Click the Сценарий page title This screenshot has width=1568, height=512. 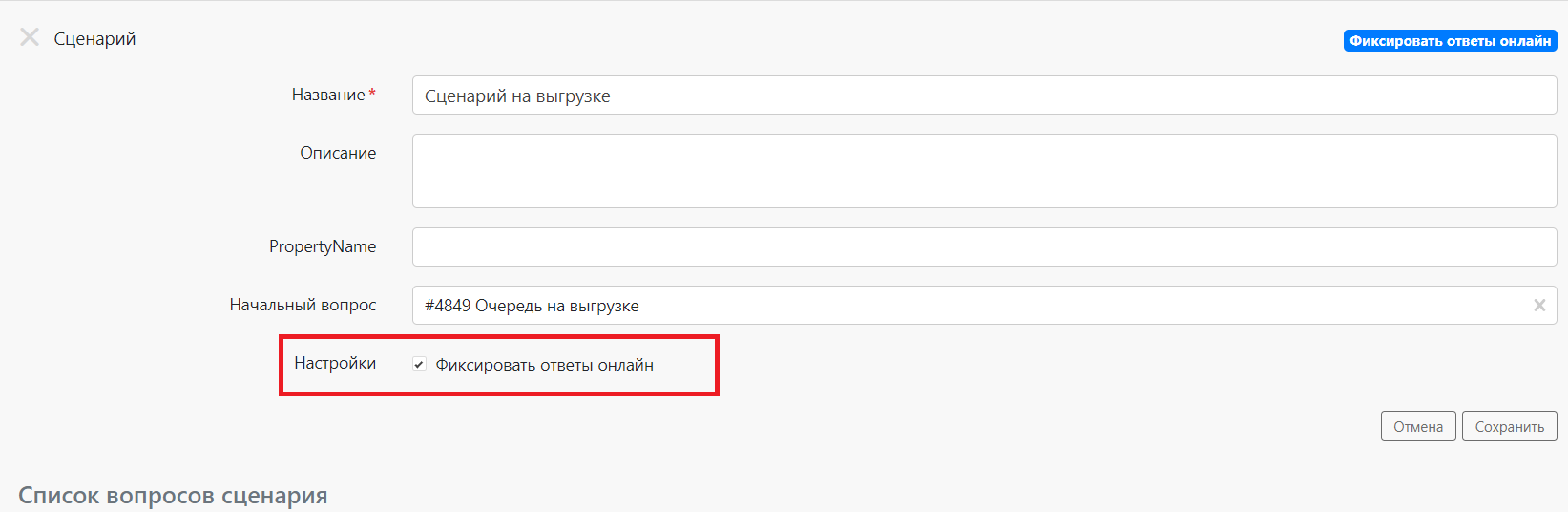point(94,39)
